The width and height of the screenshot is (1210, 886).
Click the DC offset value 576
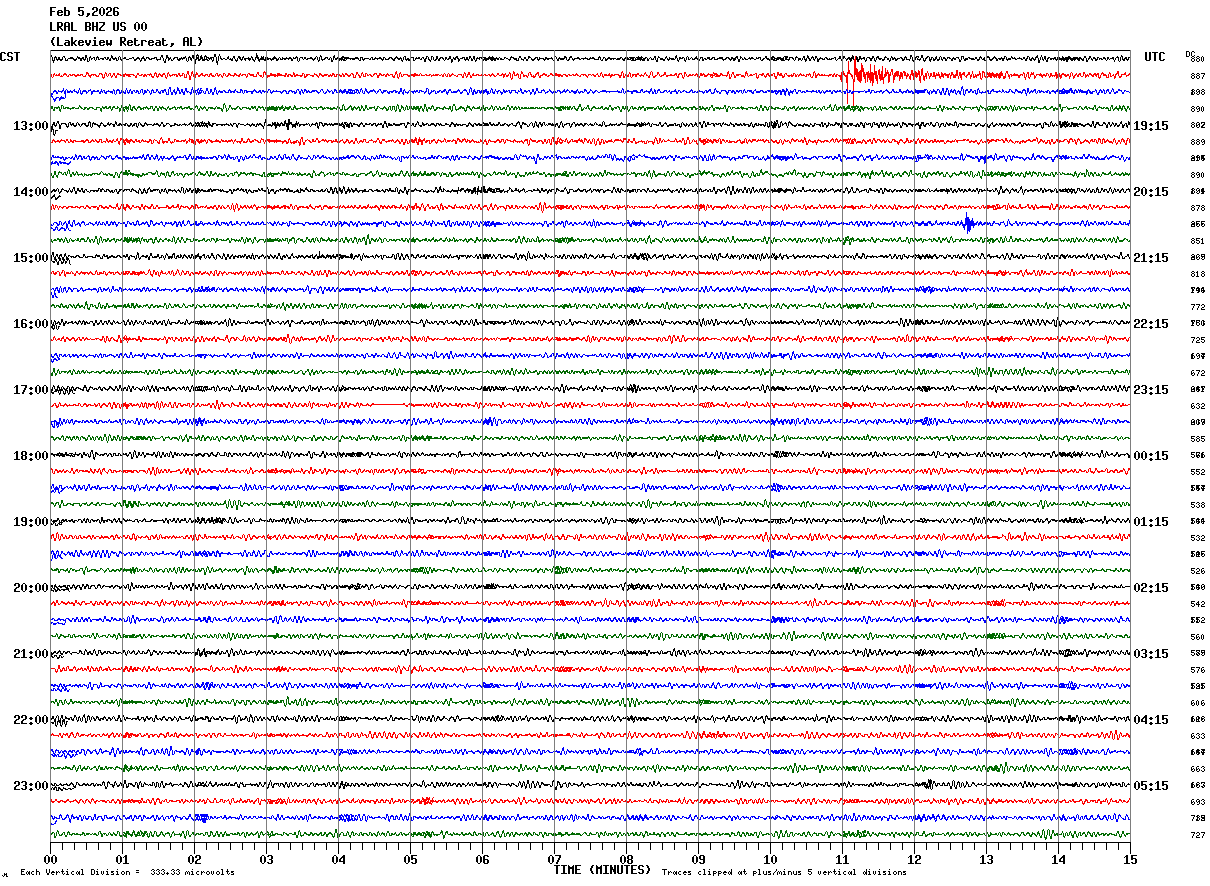1197,670
